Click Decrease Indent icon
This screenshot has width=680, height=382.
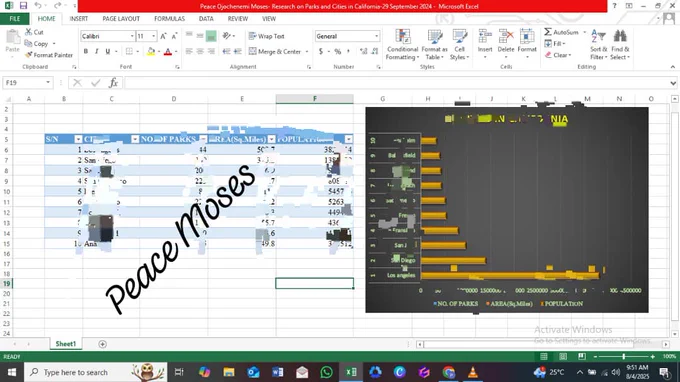point(226,52)
